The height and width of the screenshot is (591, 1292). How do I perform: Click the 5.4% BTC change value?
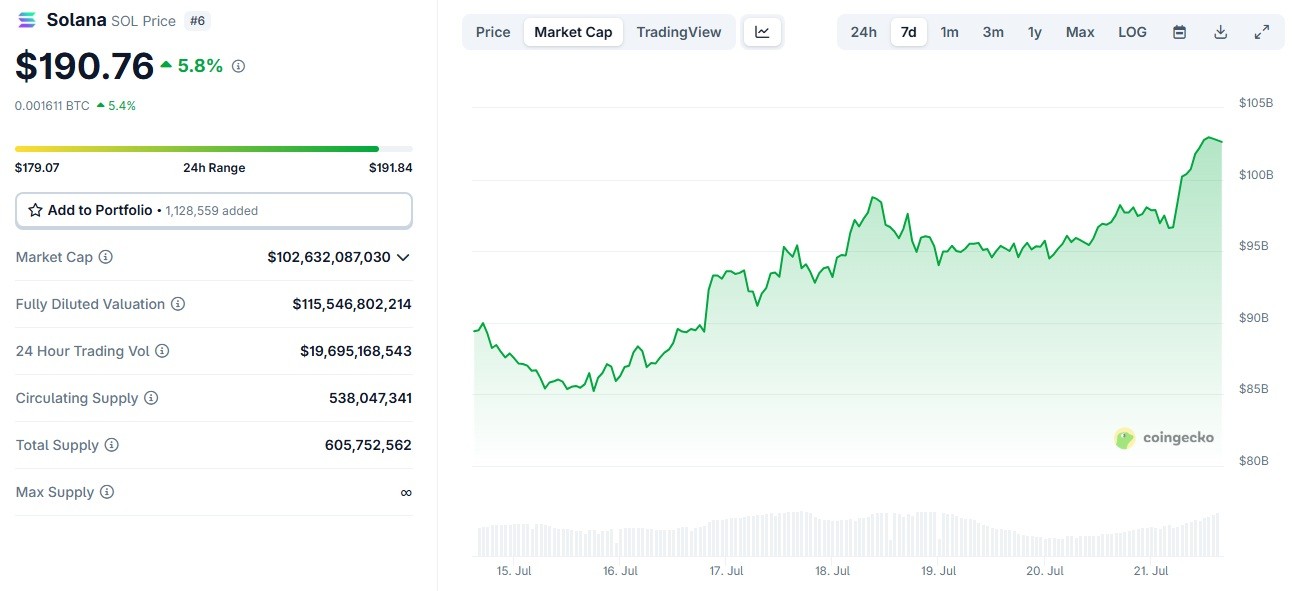[x=122, y=105]
